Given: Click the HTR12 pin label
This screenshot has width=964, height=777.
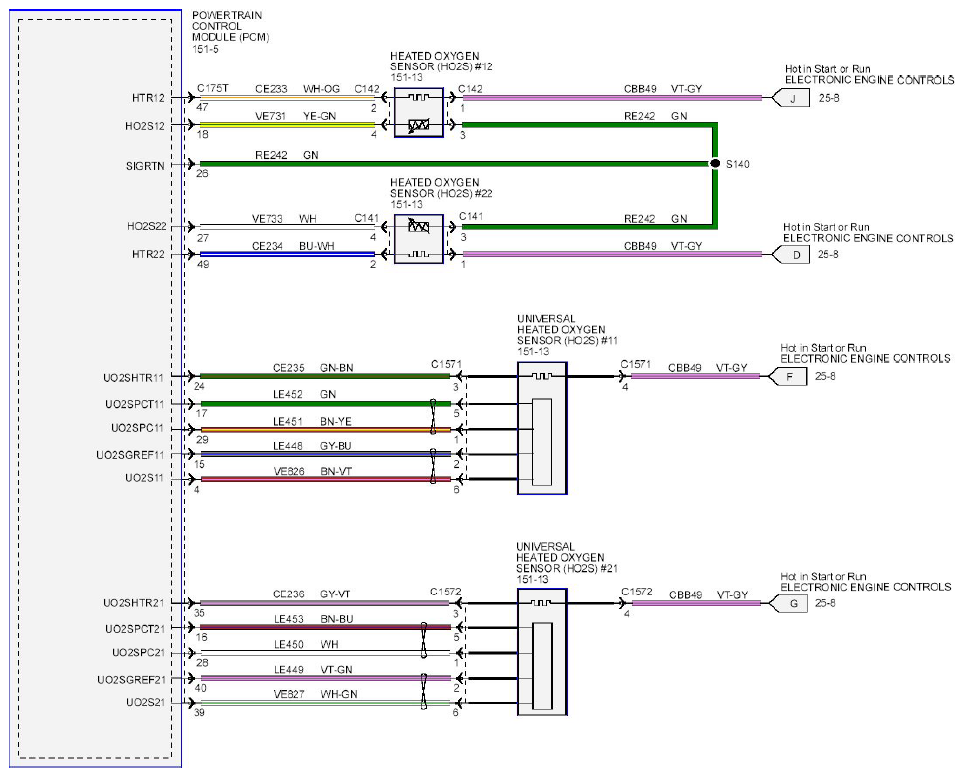Looking at the screenshot, I should pos(148,98).
